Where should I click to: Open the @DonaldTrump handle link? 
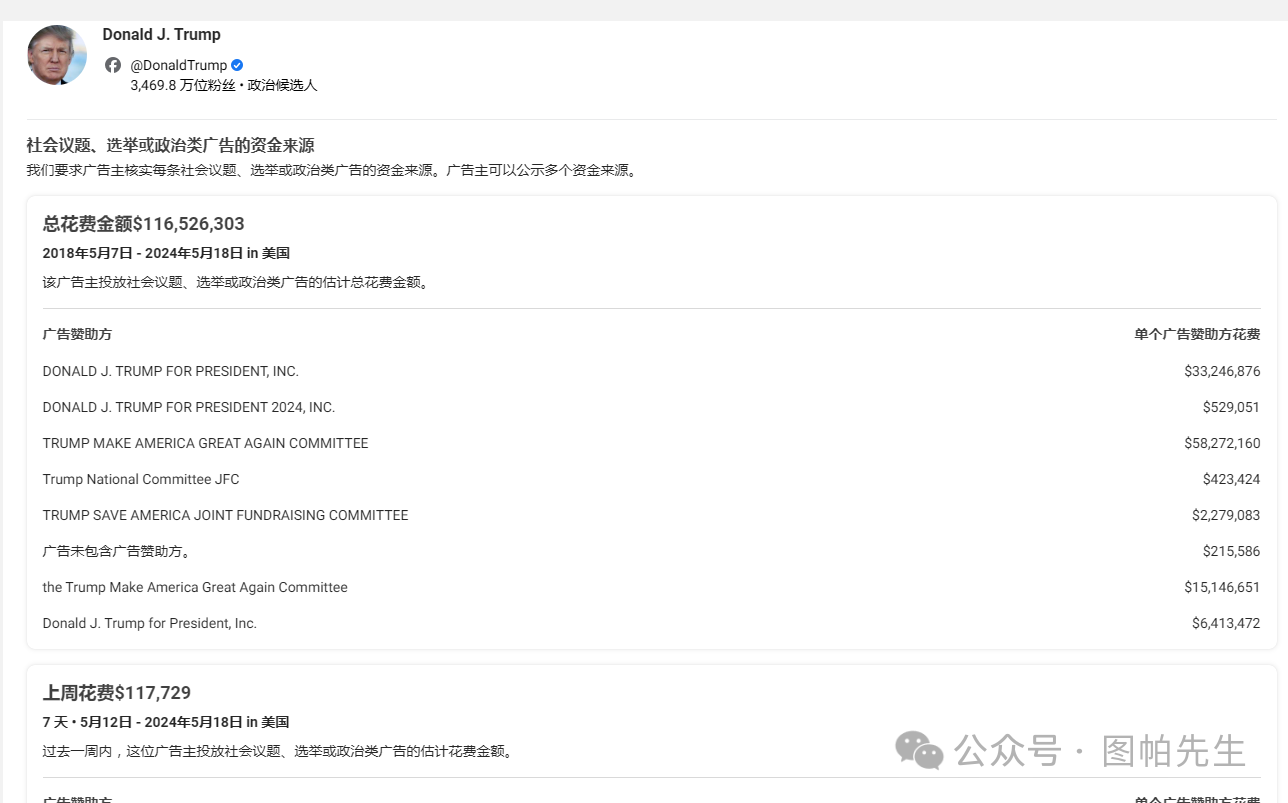pos(178,65)
